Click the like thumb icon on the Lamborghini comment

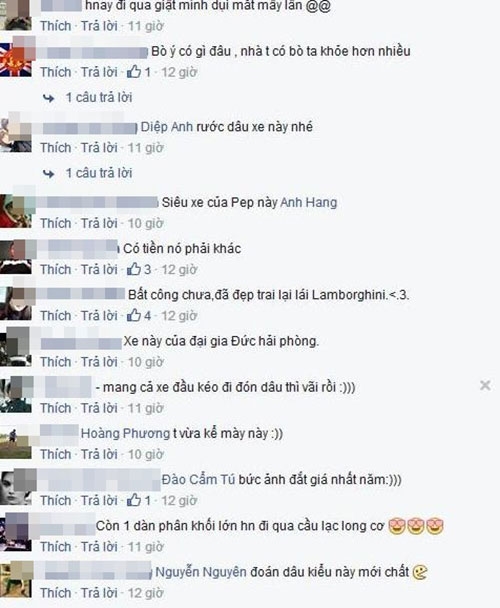click(x=134, y=315)
